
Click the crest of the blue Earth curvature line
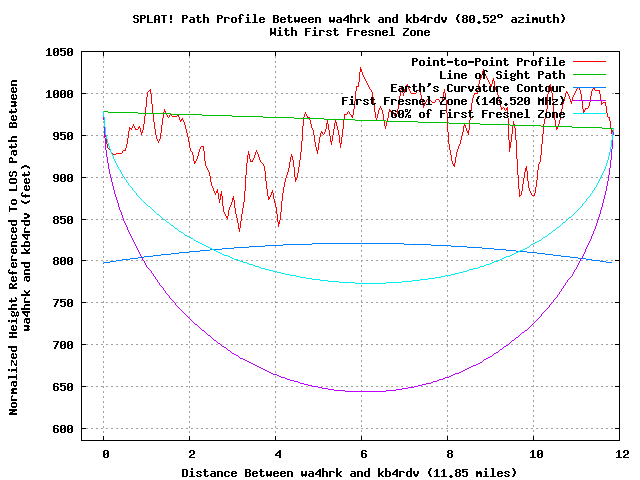coord(361,244)
